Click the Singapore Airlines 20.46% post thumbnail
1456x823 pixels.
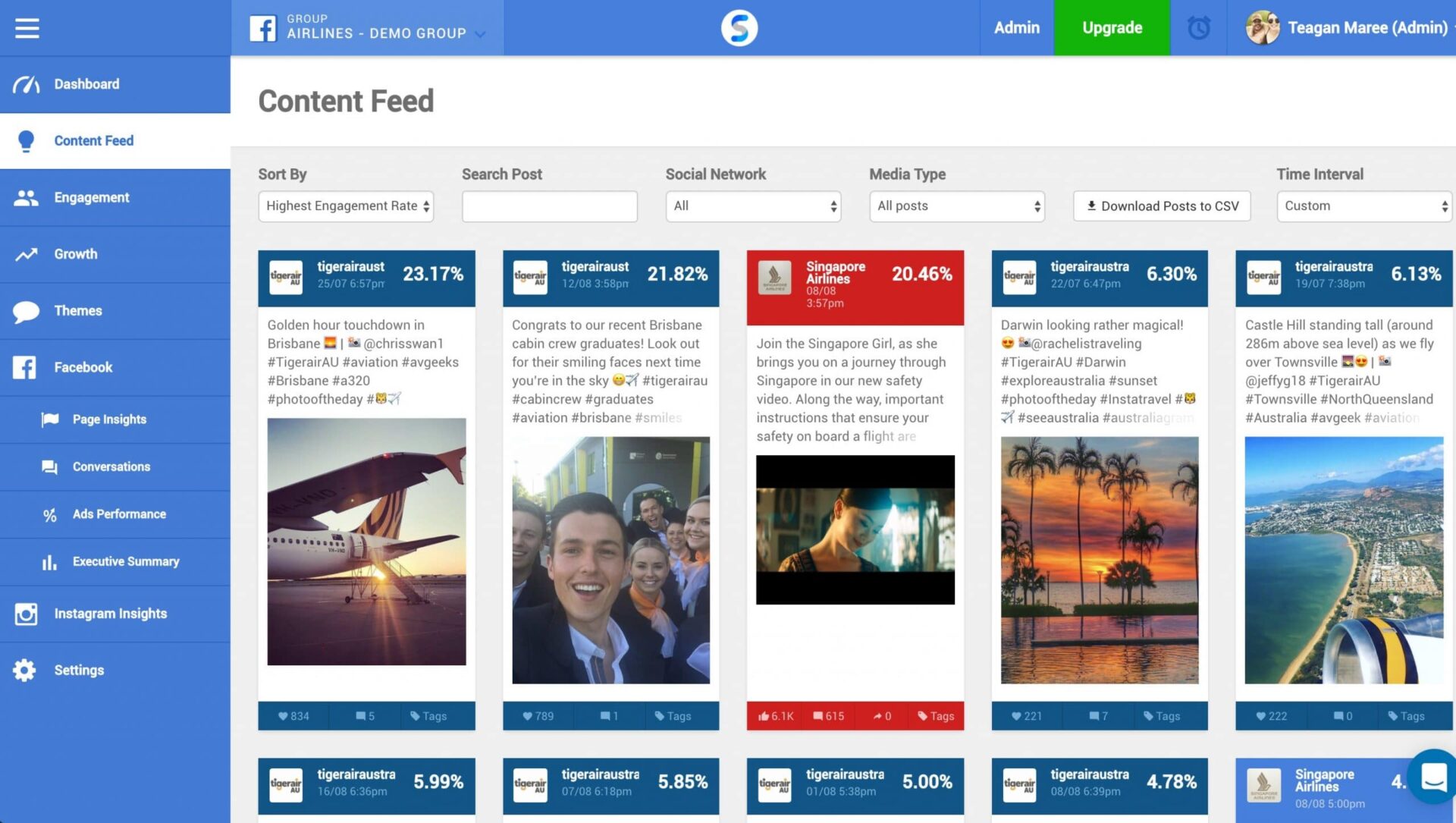coord(855,530)
